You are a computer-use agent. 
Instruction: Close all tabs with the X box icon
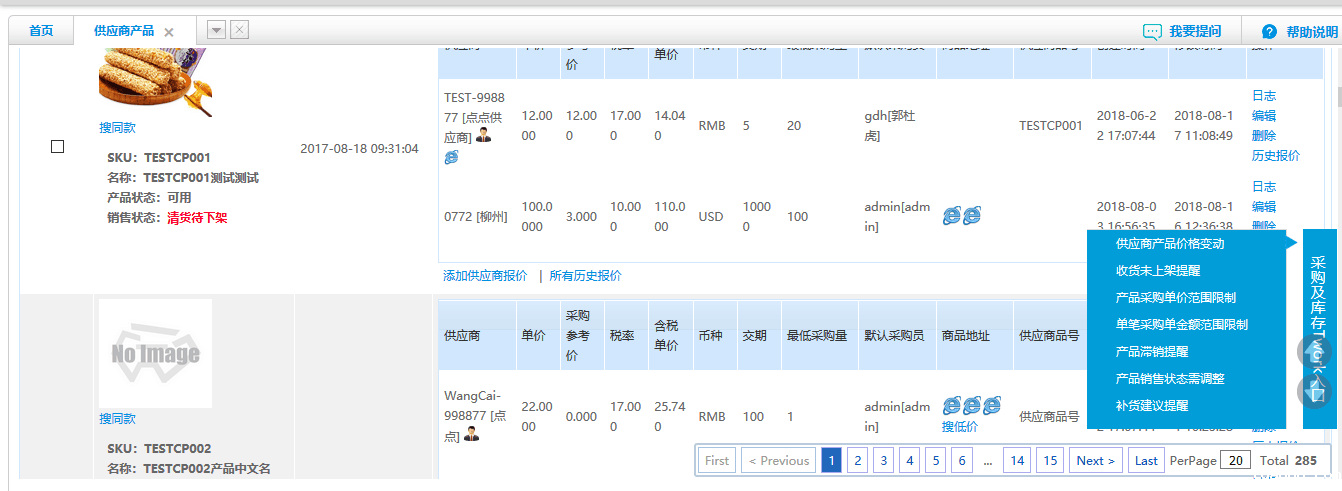[x=240, y=30]
